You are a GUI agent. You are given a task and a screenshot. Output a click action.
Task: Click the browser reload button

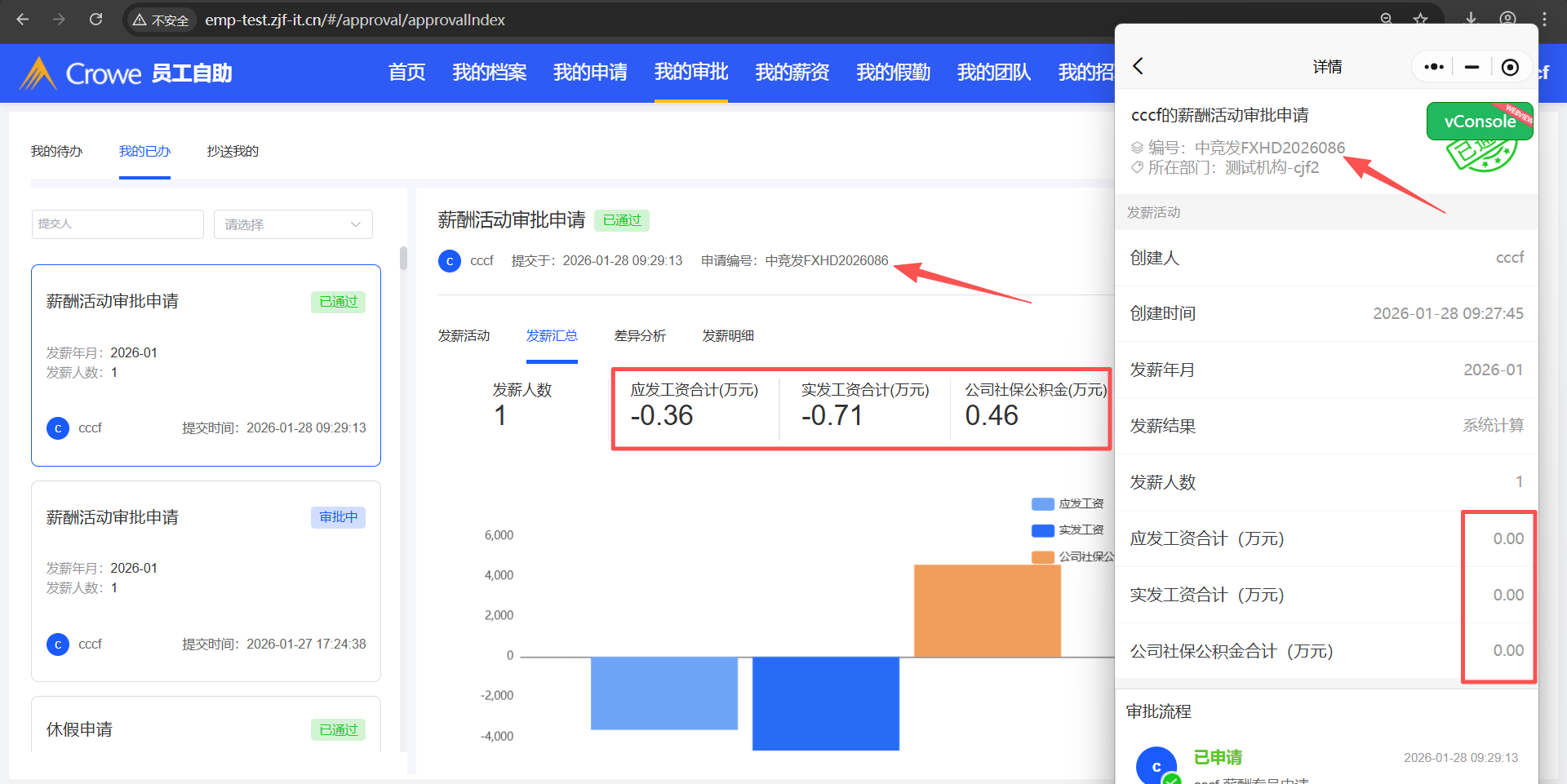[x=95, y=20]
